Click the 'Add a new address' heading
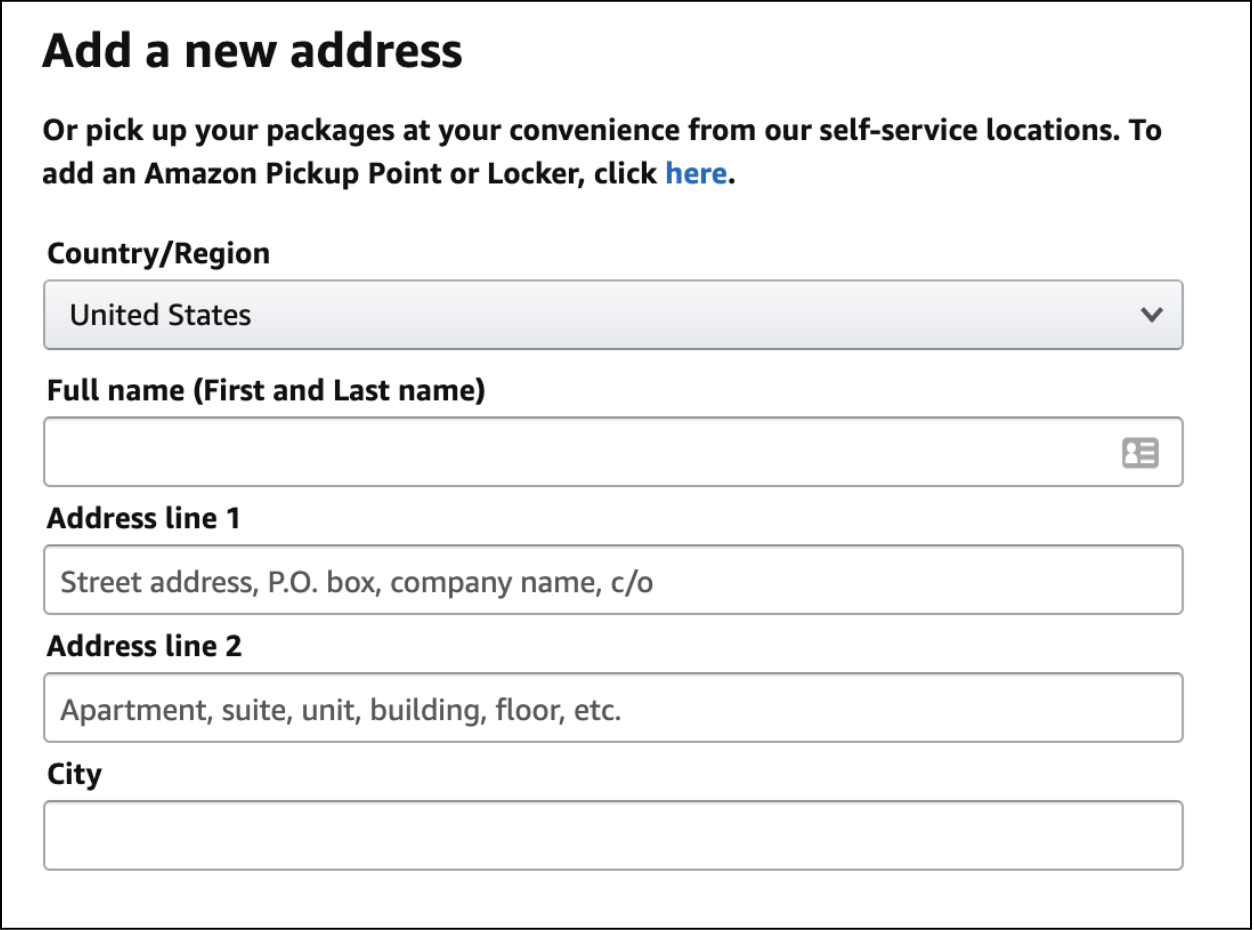 (x=252, y=50)
